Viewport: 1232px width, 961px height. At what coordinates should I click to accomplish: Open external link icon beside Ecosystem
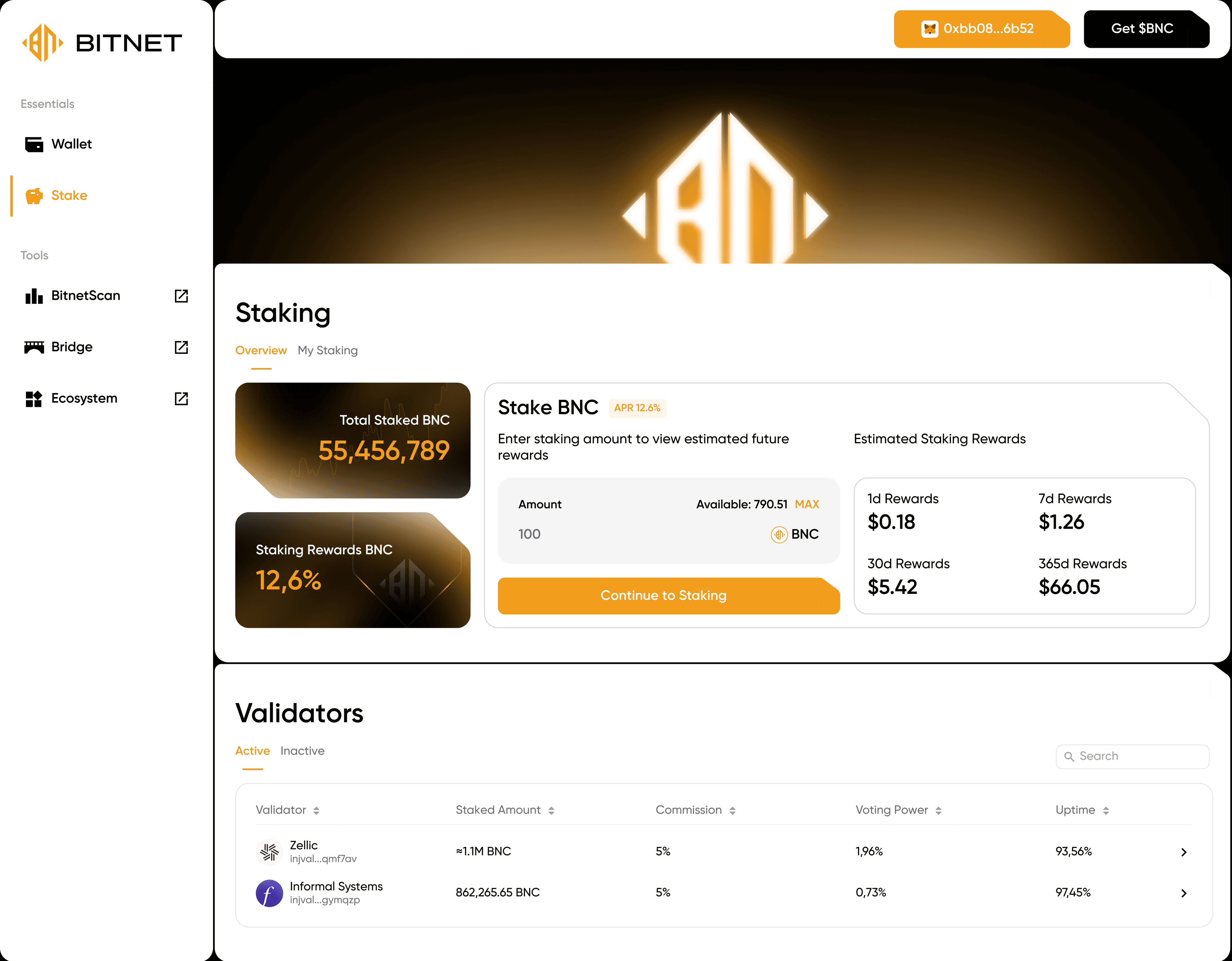(x=181, y=399)
